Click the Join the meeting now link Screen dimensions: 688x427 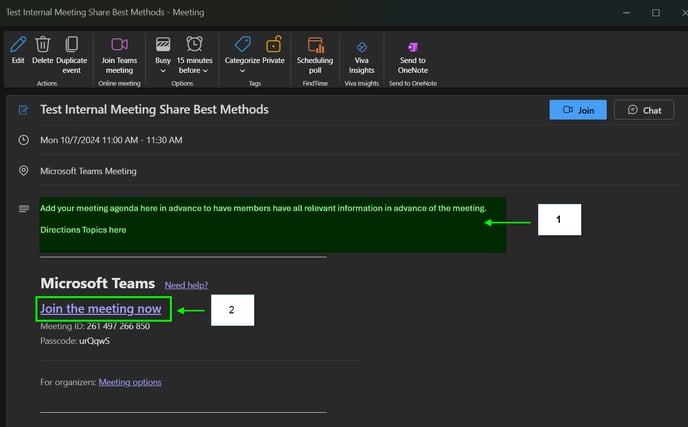point(101,309)
